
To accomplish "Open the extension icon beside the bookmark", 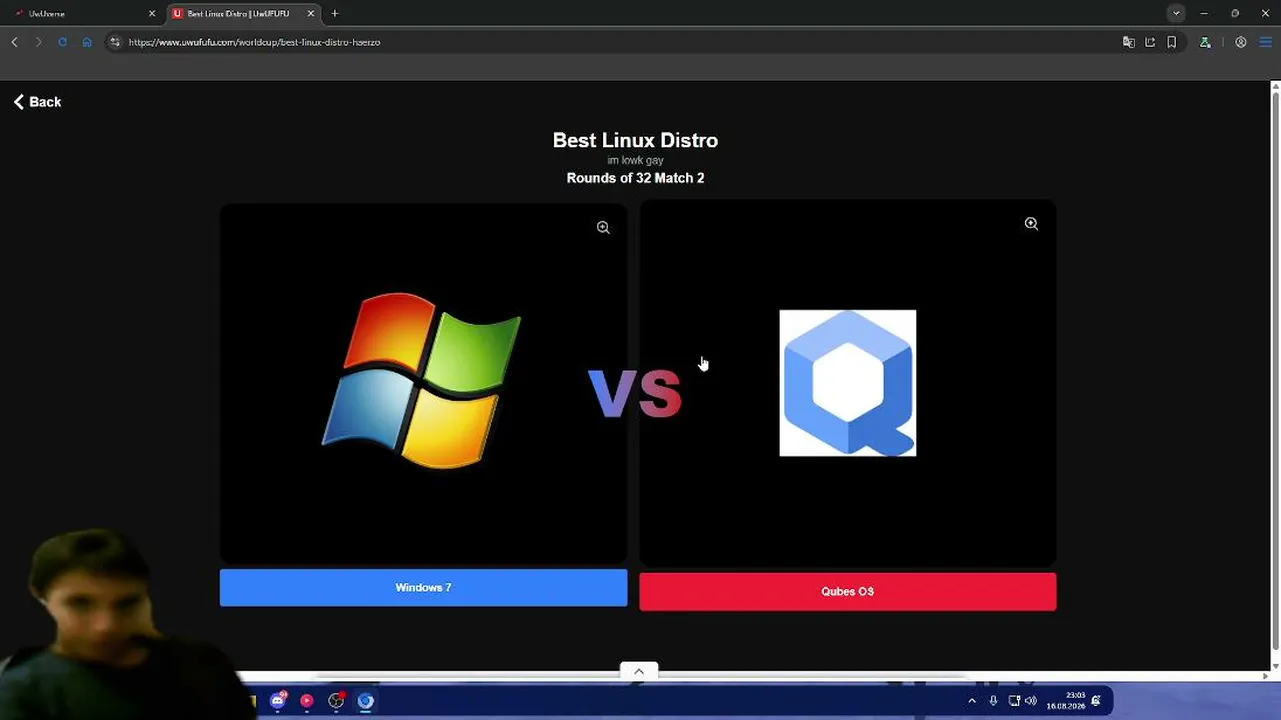I will 1205,42.
